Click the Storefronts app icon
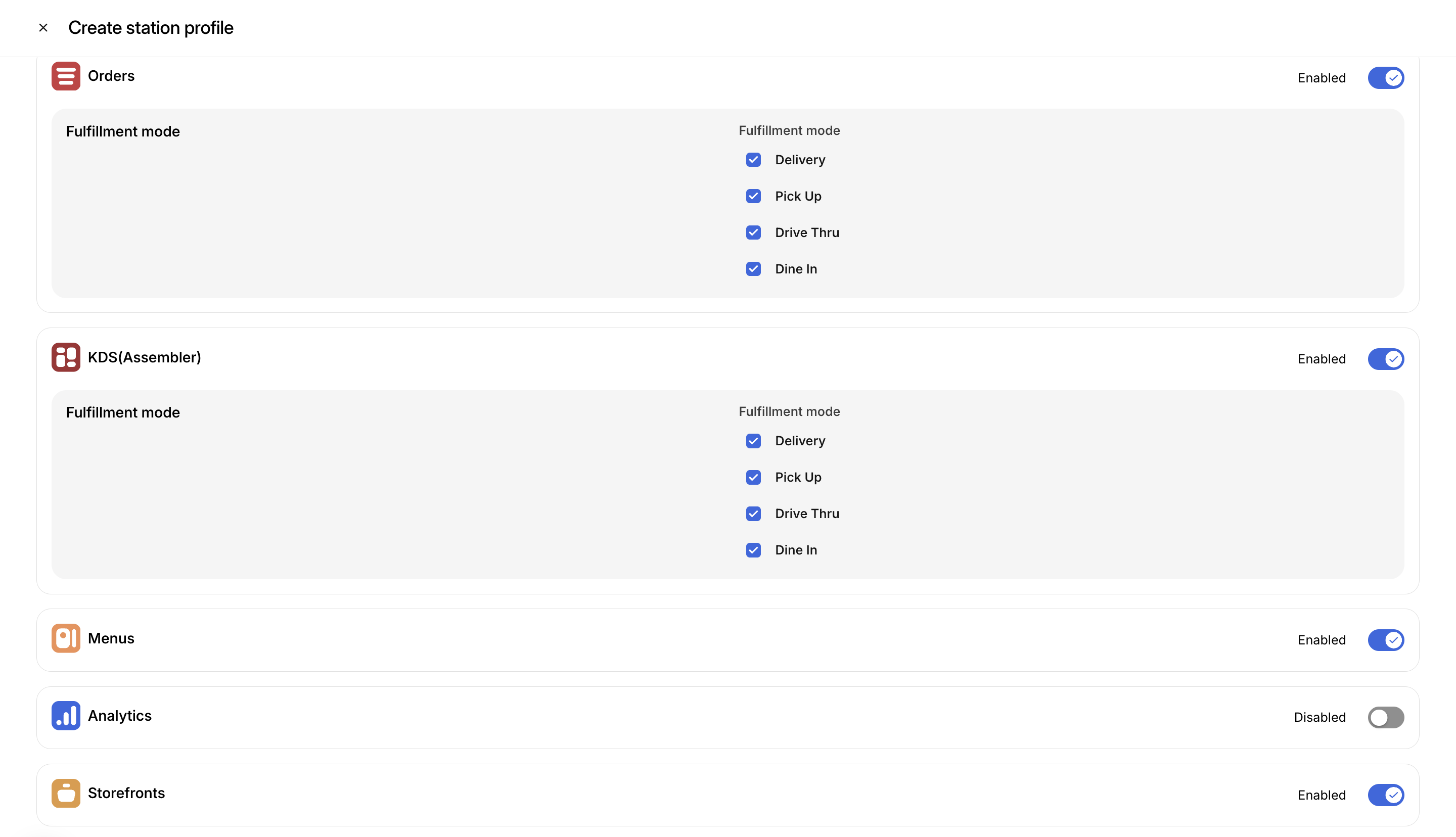Image resolution: width=1456 pixels, height=837 pixels. [66, 794]
